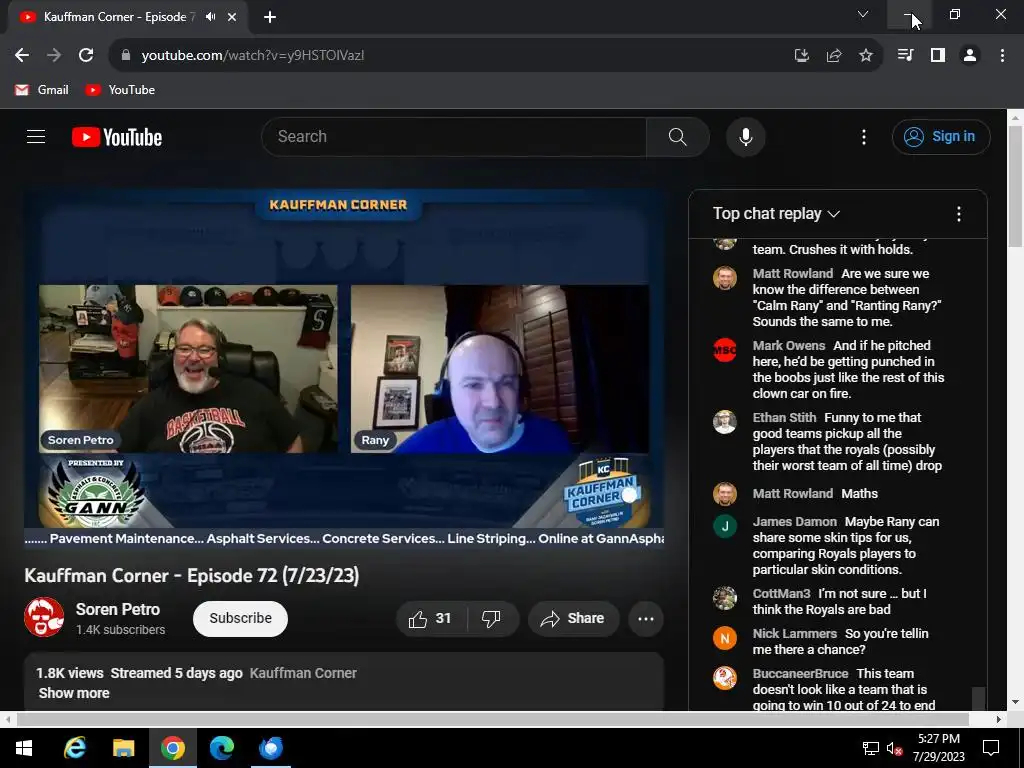Click the voice search microphone
Image resolution: width=1024 pixels, height=768 pixels.
click(746, 136)
